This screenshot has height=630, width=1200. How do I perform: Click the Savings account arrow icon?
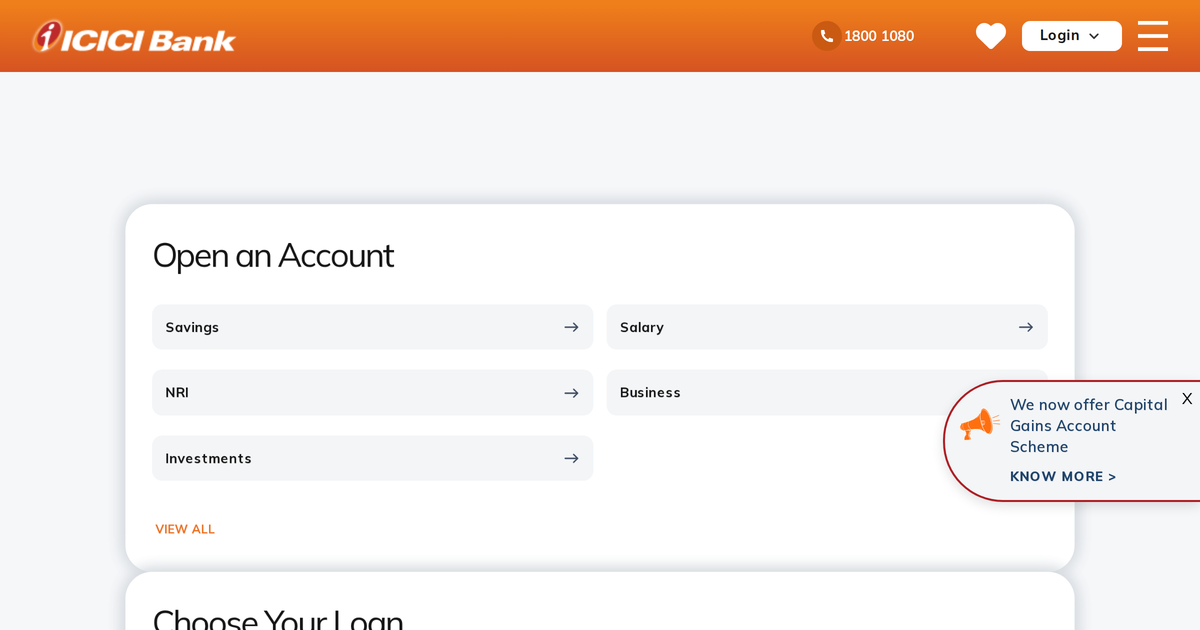pyautogui.click(x=571, y=327)
